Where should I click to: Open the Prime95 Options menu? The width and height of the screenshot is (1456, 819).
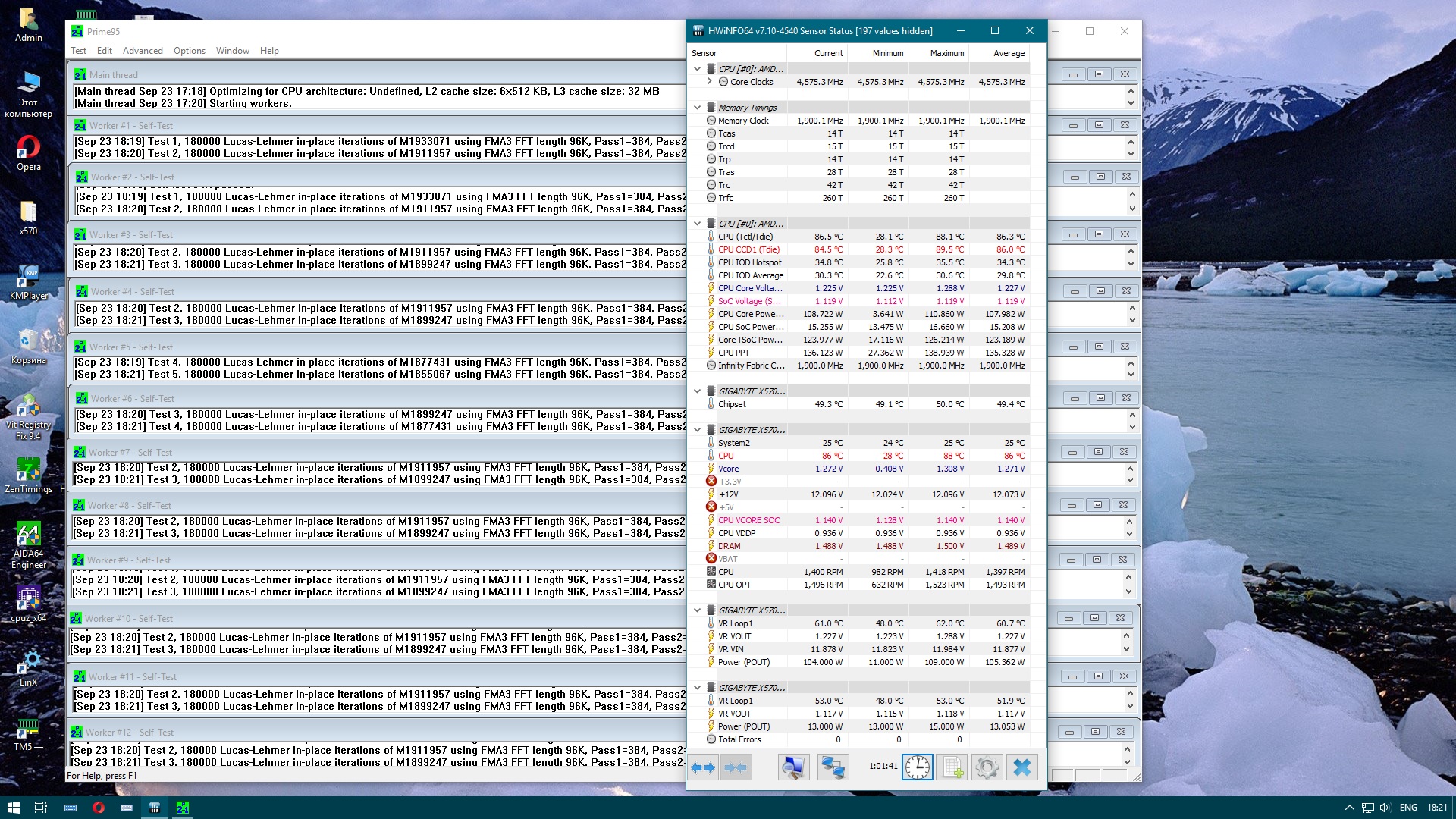[189, 51]
